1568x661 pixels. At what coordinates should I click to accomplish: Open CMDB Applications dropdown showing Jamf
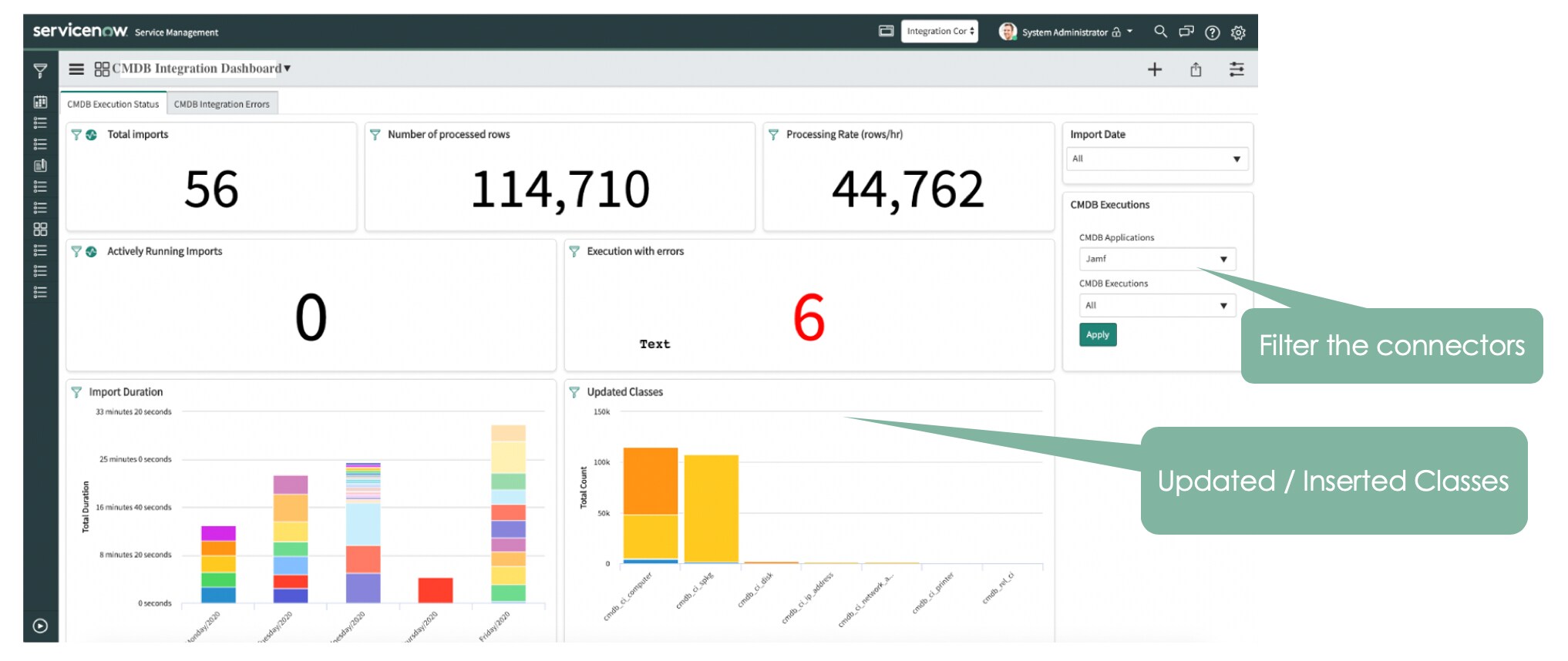[1157, 259]
